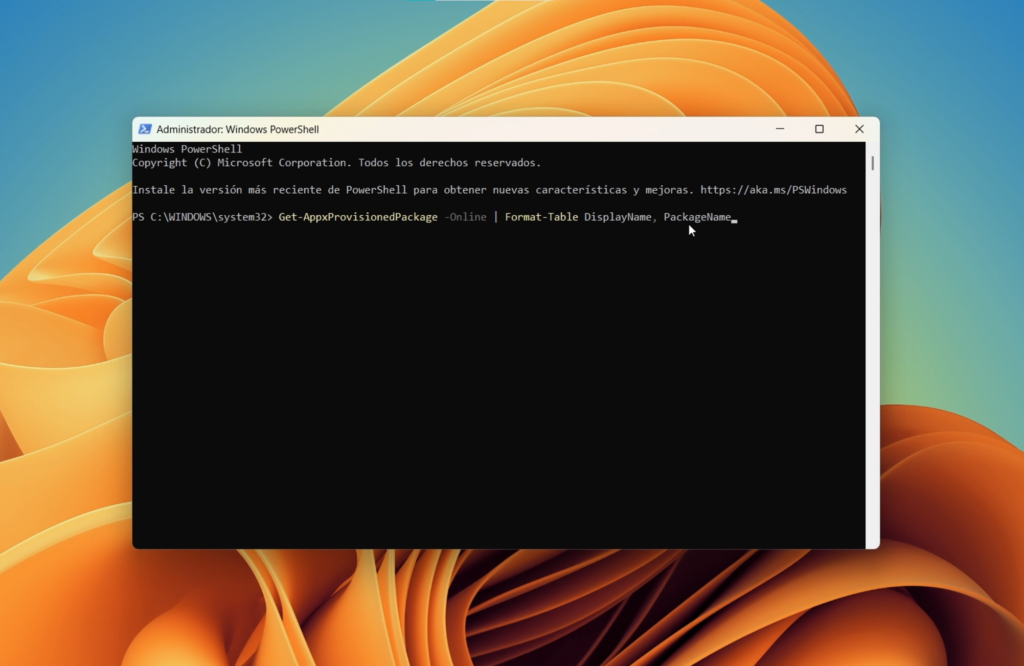Click the PowerShell icon in the title bar
Viewport: 1024px width, 666px height.
point(145,129)
